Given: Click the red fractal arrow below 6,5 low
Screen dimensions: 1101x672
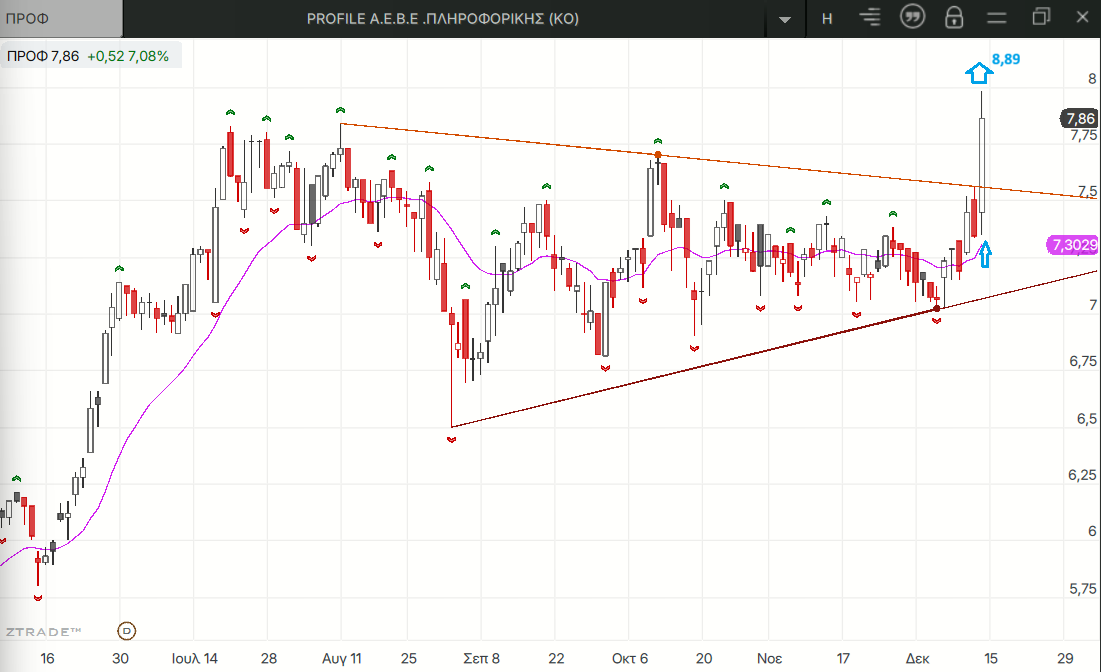Looking at the screenshot, I should point(451,440).
